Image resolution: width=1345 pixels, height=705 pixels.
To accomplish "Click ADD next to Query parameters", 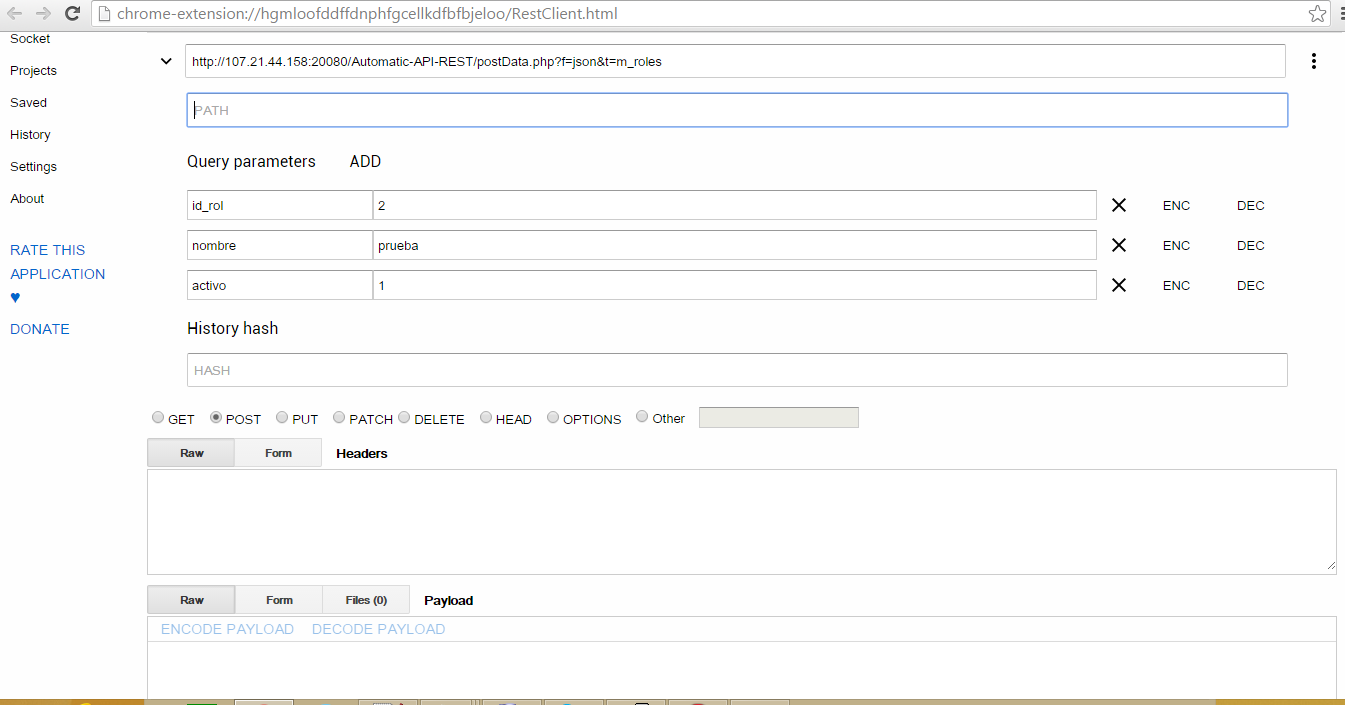I will click(x=365, y=162).
